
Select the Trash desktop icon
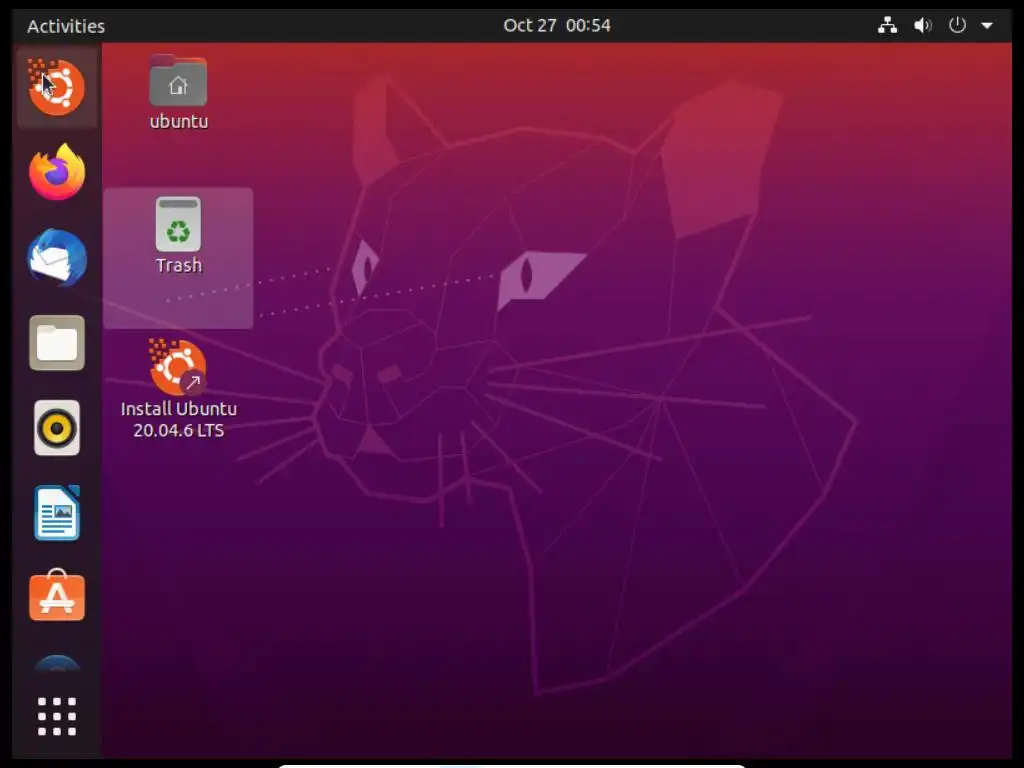click(178, 224)
